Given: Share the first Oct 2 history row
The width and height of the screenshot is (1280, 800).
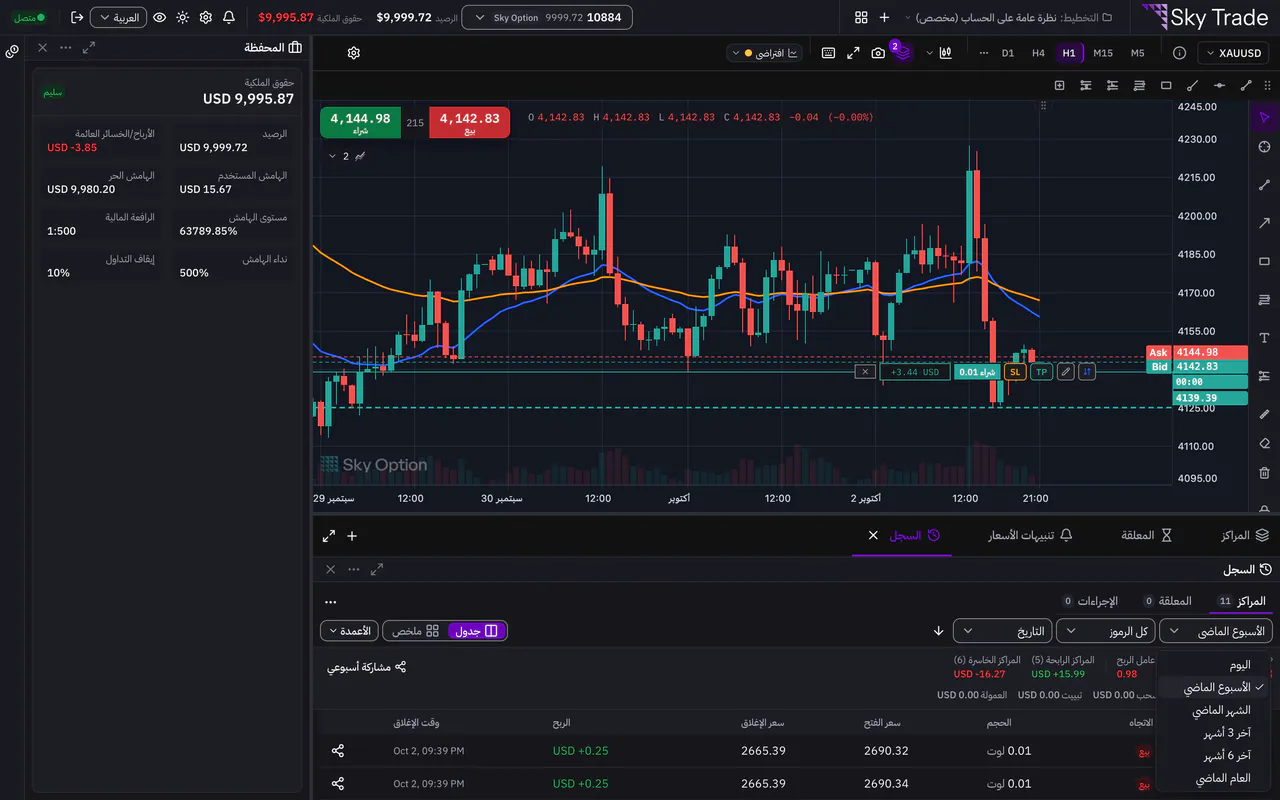Looking at the screenshot, I should 337,751.
